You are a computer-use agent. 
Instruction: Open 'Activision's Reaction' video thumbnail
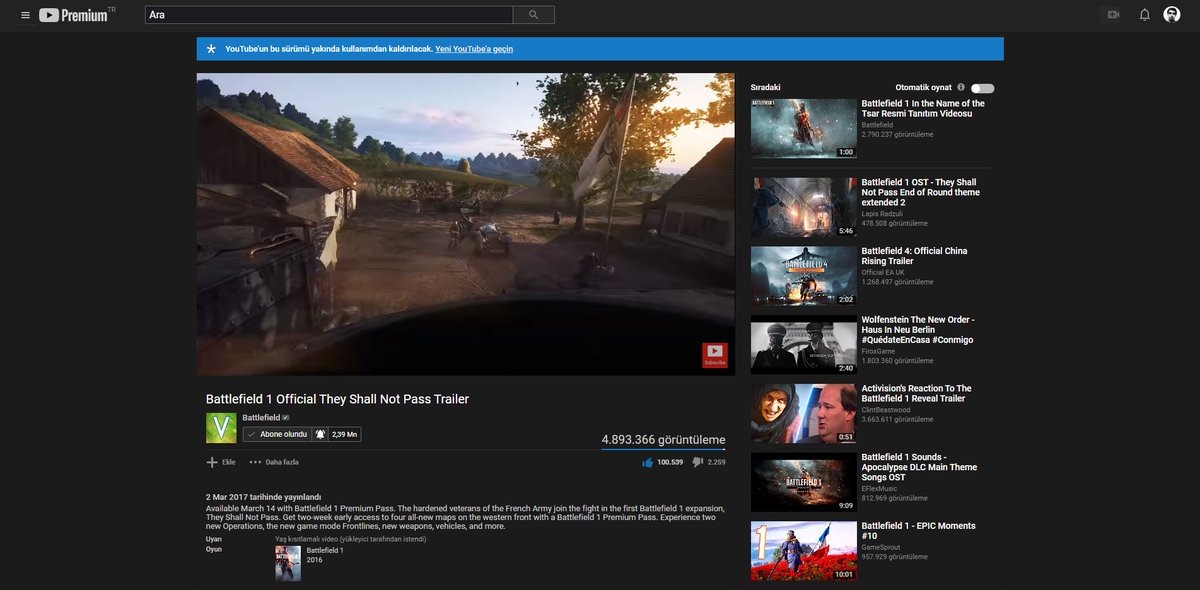804,413
